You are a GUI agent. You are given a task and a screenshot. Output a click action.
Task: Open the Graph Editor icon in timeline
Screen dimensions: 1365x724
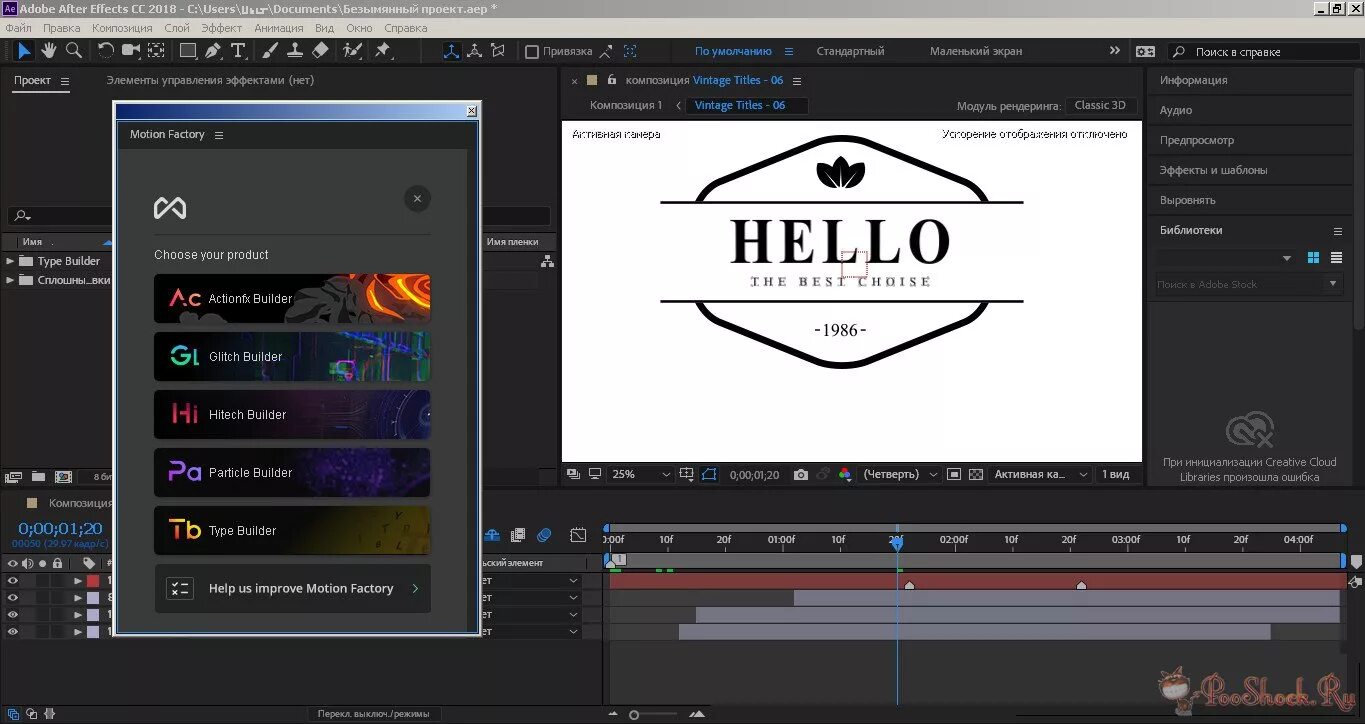click(x=578, y=535)
